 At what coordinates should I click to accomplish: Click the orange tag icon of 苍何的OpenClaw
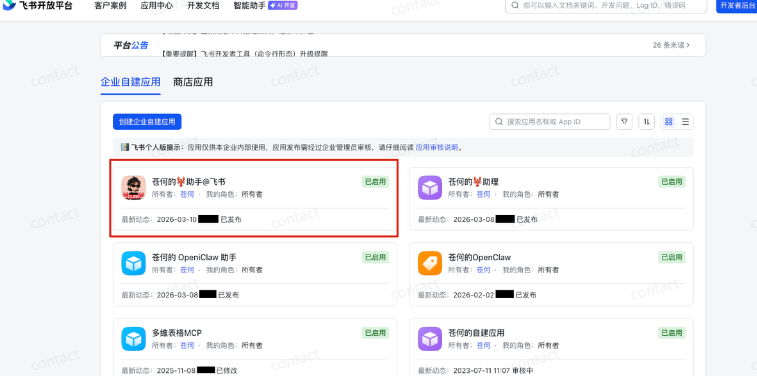click(430, 263)
